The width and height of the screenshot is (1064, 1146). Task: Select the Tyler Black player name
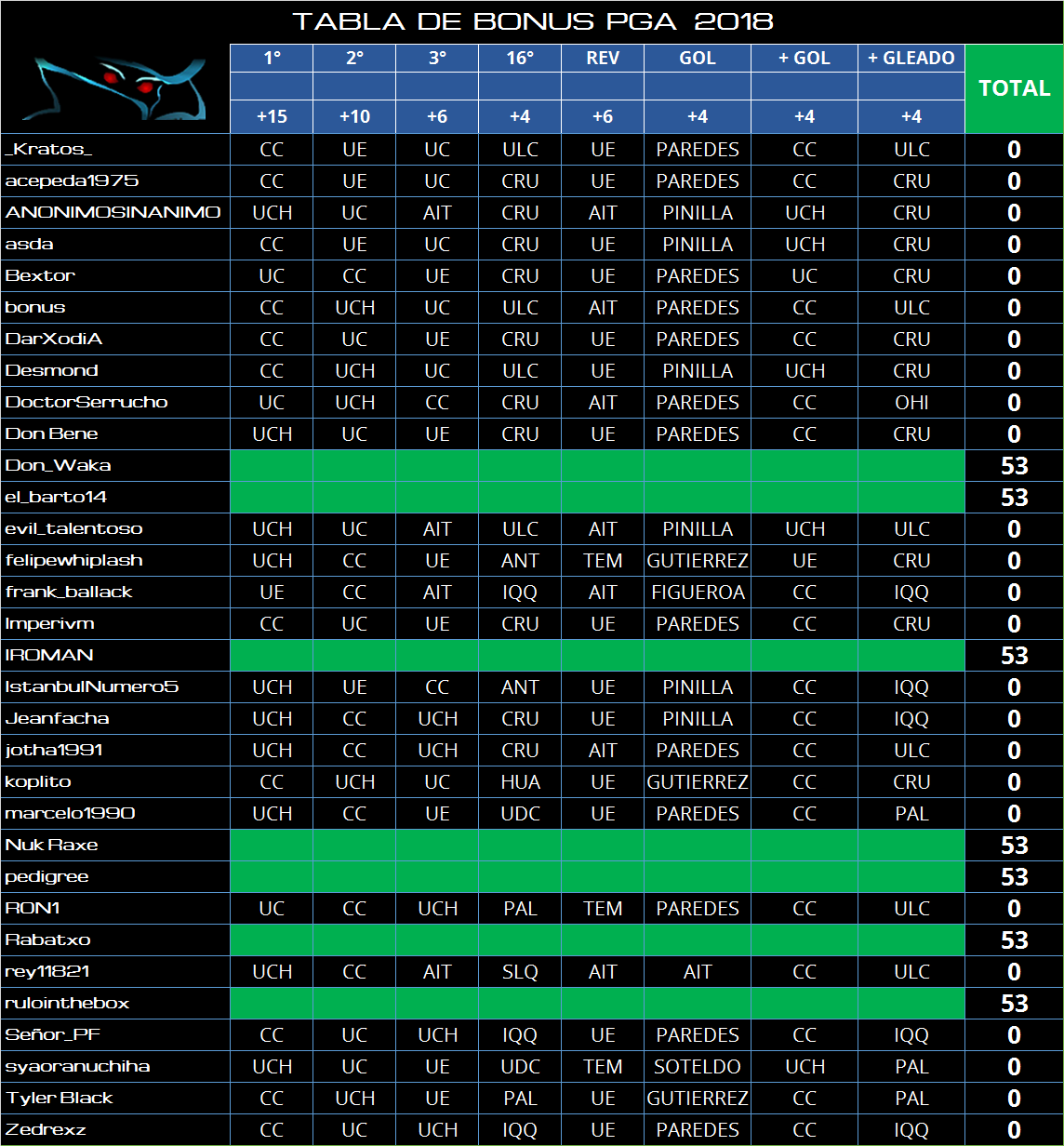(x=59, y=1099)
